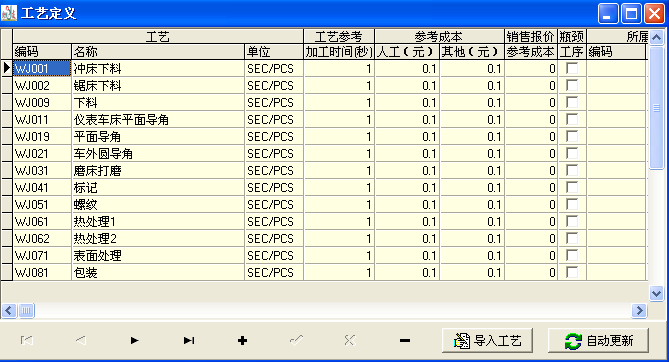Click the vertical scrollbar up arrow
669x362 pixels.
[x=656, y=38]
